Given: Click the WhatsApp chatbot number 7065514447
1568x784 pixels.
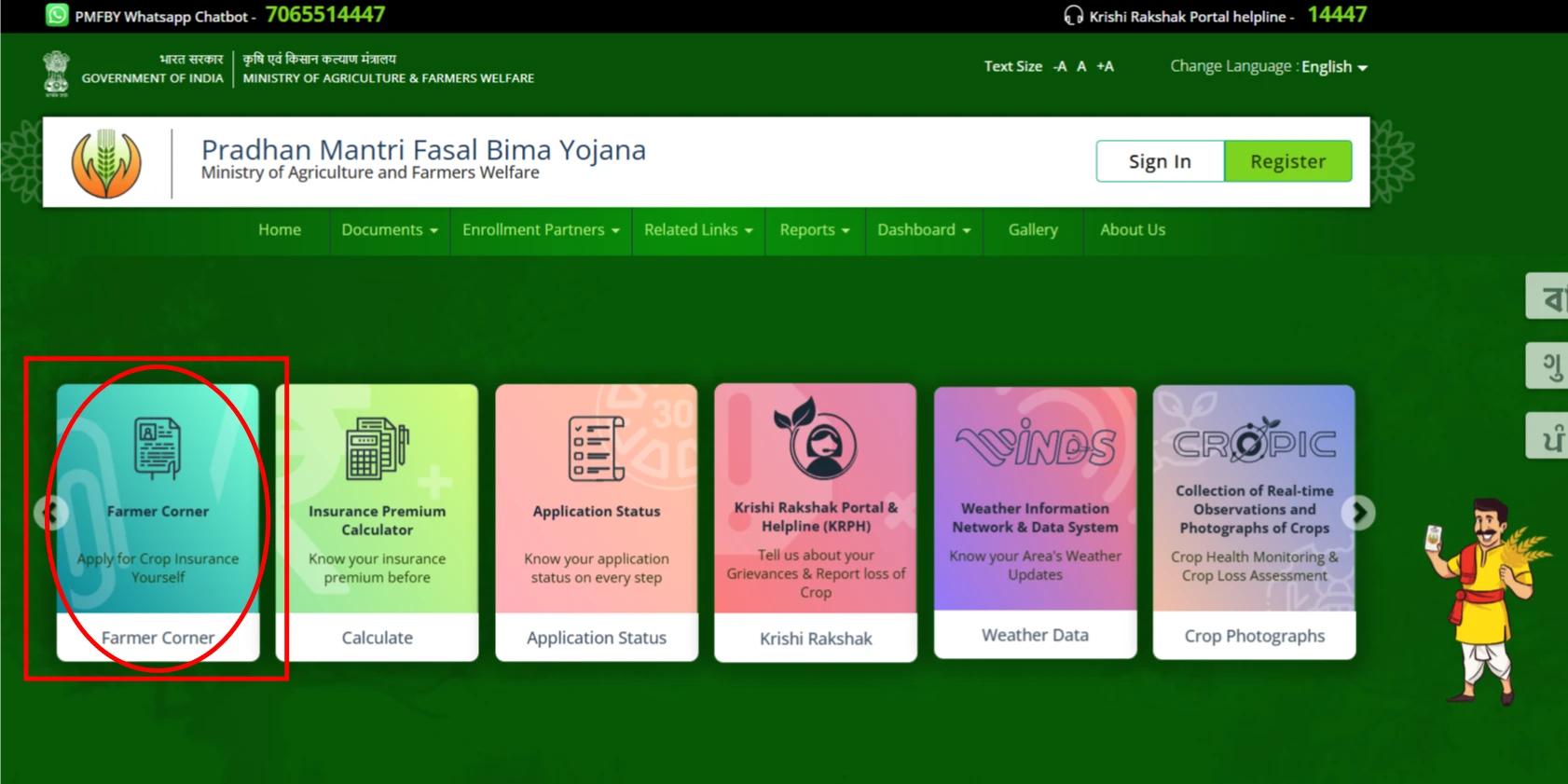Looking at the screenshot, I should (325, 15).
